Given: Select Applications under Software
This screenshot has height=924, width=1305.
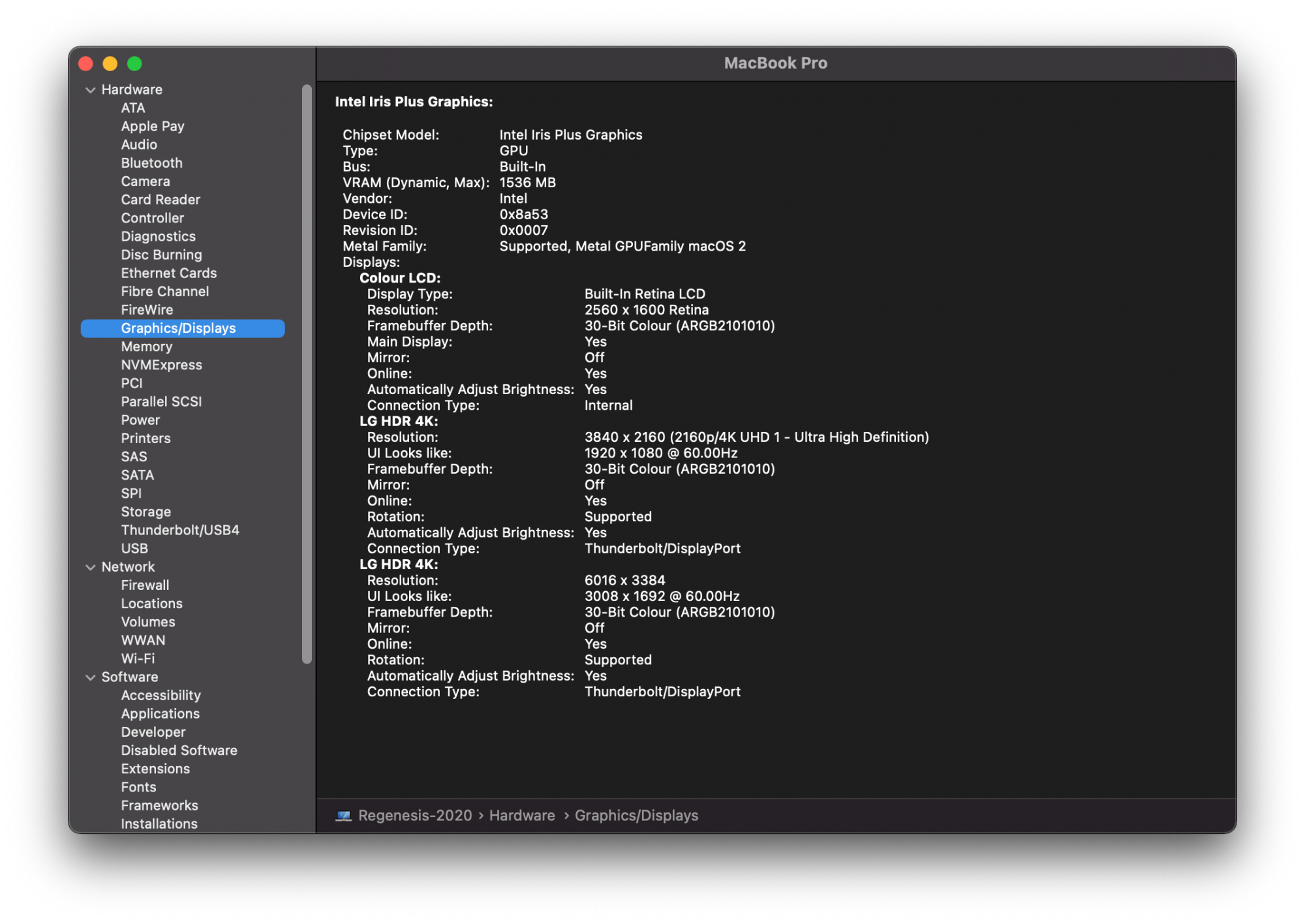Looking at the screenshot, I should [160, 713].
